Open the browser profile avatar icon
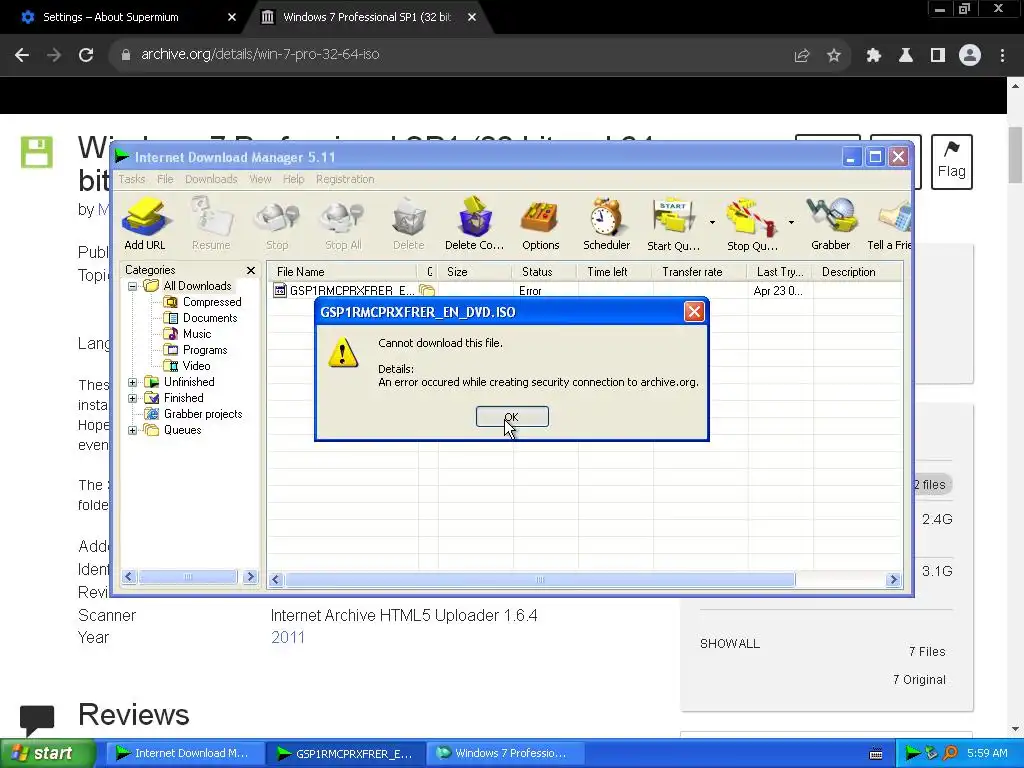Screen dimensions: 1024x768 click(970, 55)
